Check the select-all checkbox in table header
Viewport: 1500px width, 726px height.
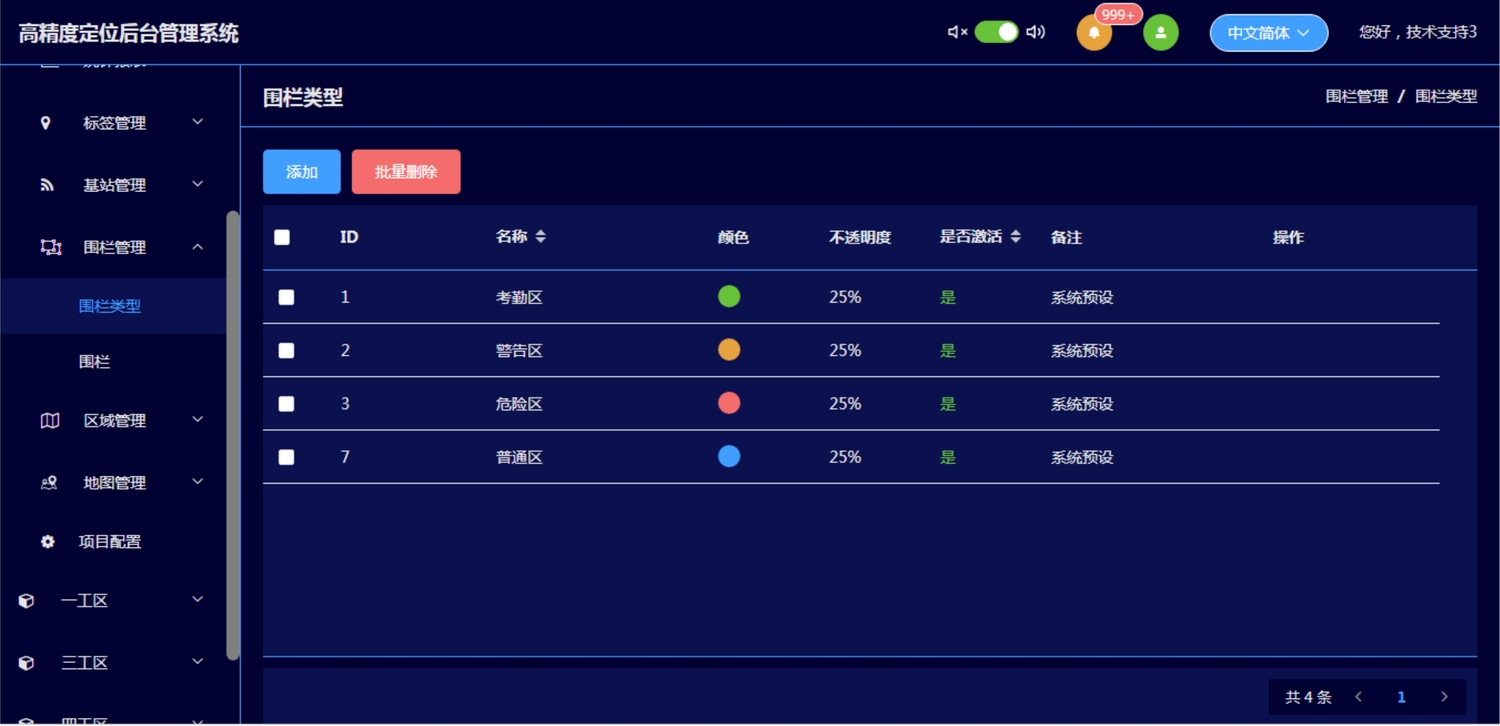(x=282, y=237)
